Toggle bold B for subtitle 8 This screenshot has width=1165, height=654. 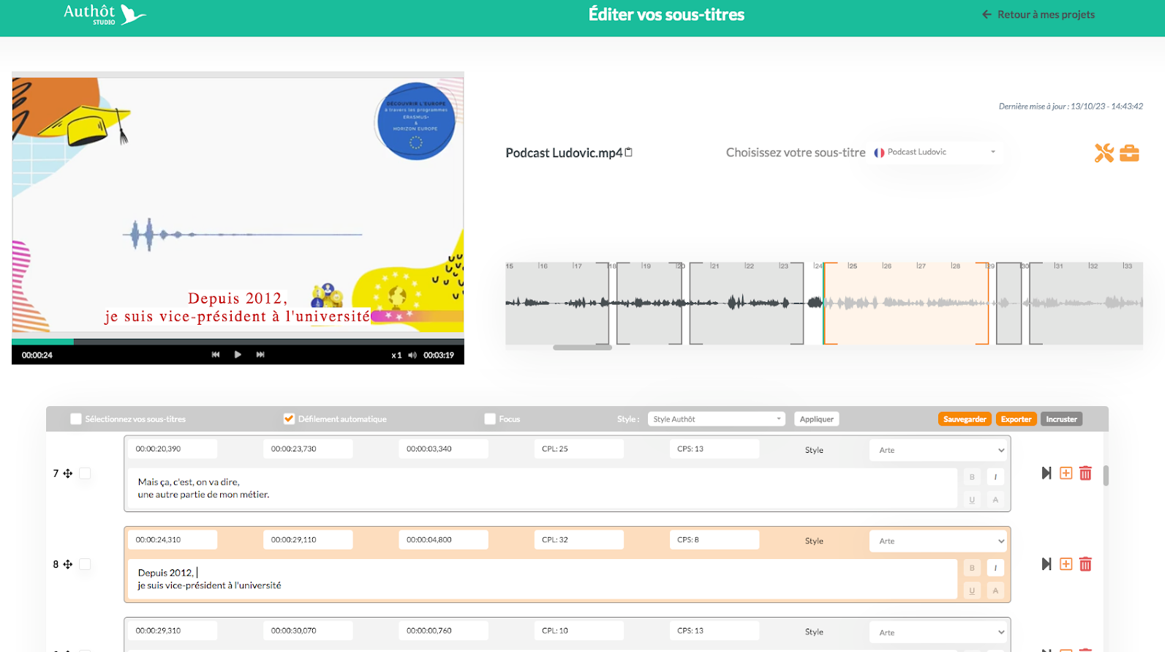pos(972,568)
